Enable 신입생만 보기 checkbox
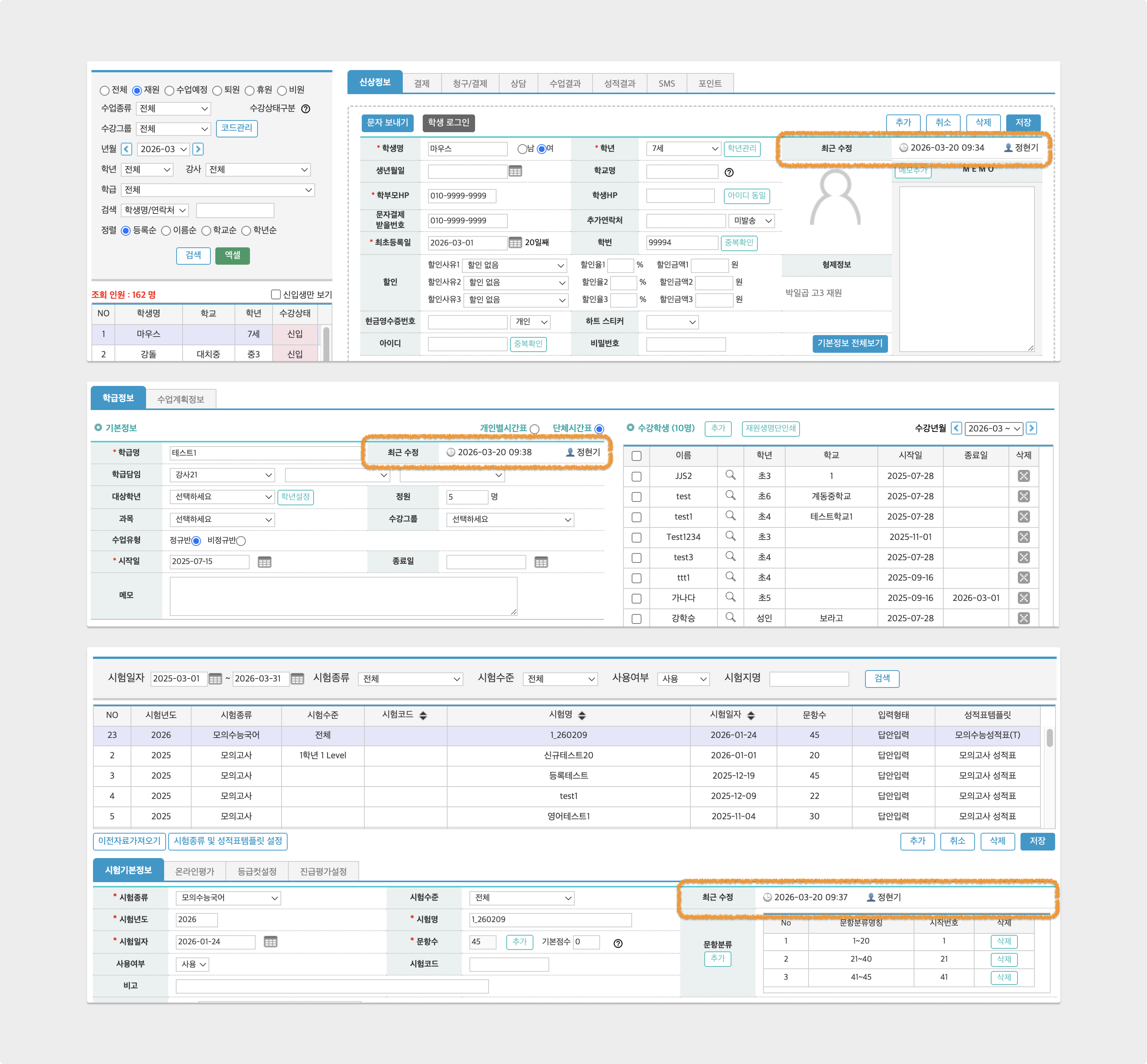This screenshot has width=1147, height=1064. coord(276,295)
